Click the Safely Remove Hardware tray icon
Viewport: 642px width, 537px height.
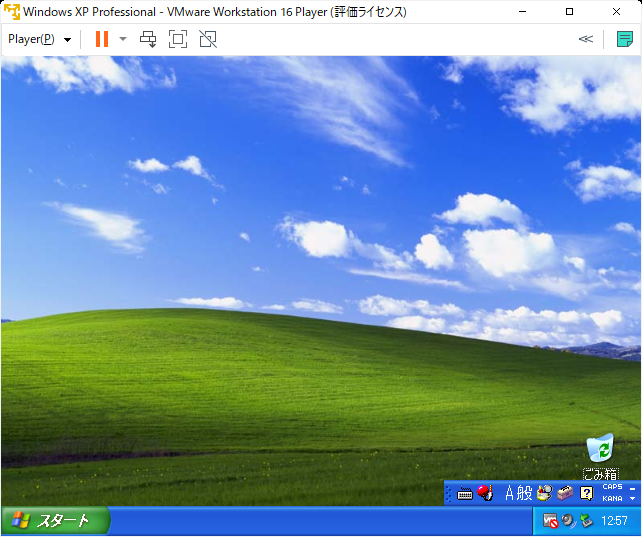587,521
